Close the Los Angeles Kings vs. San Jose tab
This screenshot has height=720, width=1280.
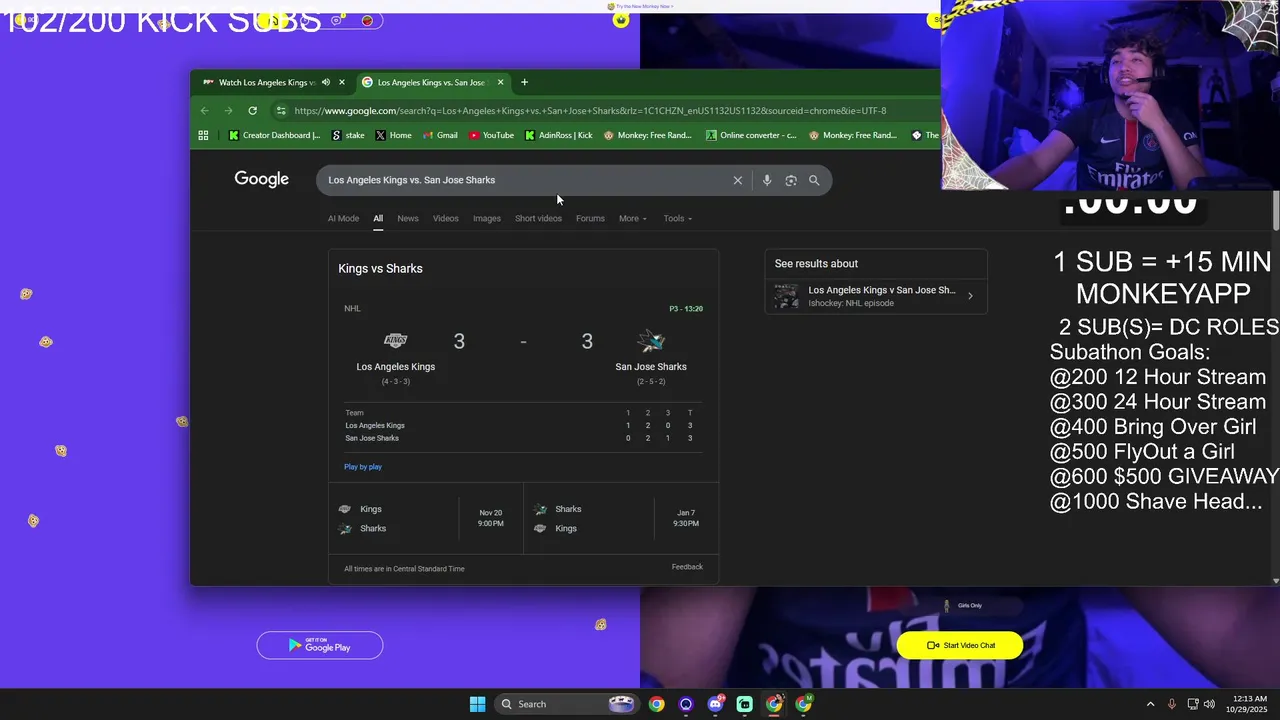[500, 82]
